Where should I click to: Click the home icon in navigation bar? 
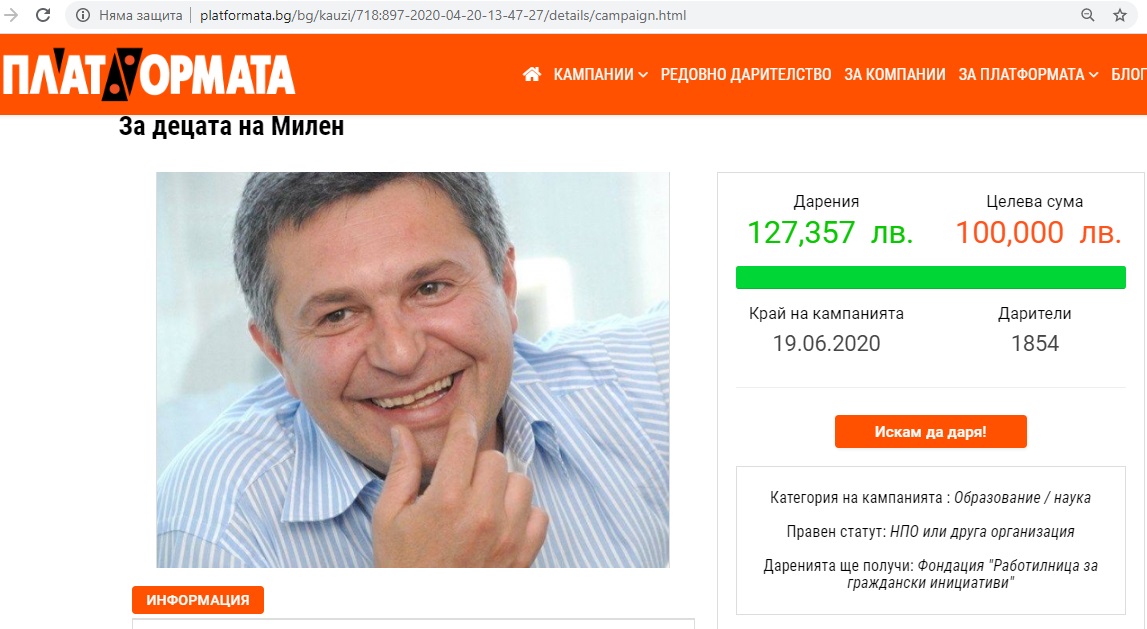(x=532, y=74)
